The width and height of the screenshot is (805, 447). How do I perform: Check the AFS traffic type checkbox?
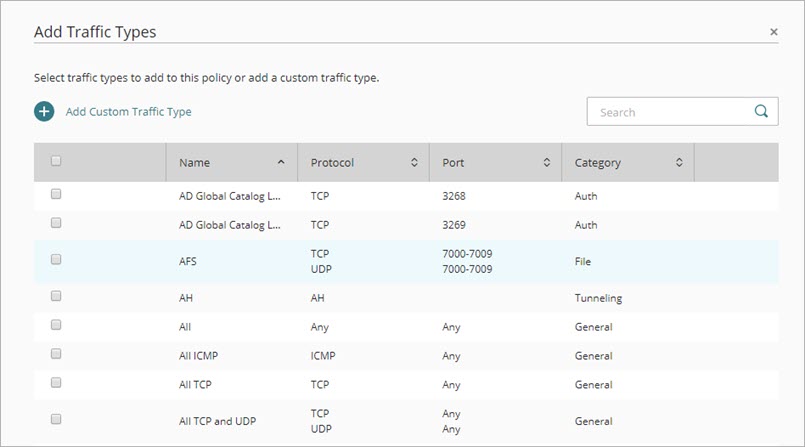click(x=56, y=259)
